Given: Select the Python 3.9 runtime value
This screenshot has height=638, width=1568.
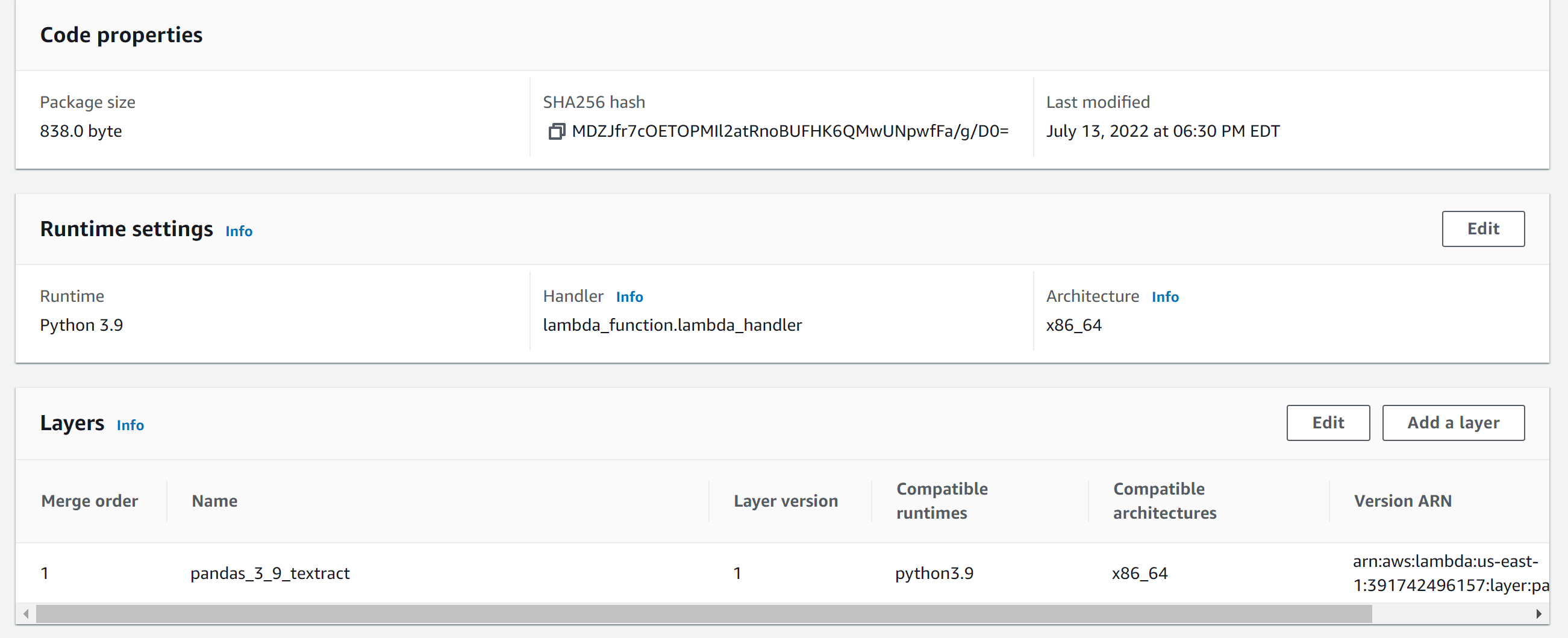Looking at the screenshot, I should (x=81, y=325).
